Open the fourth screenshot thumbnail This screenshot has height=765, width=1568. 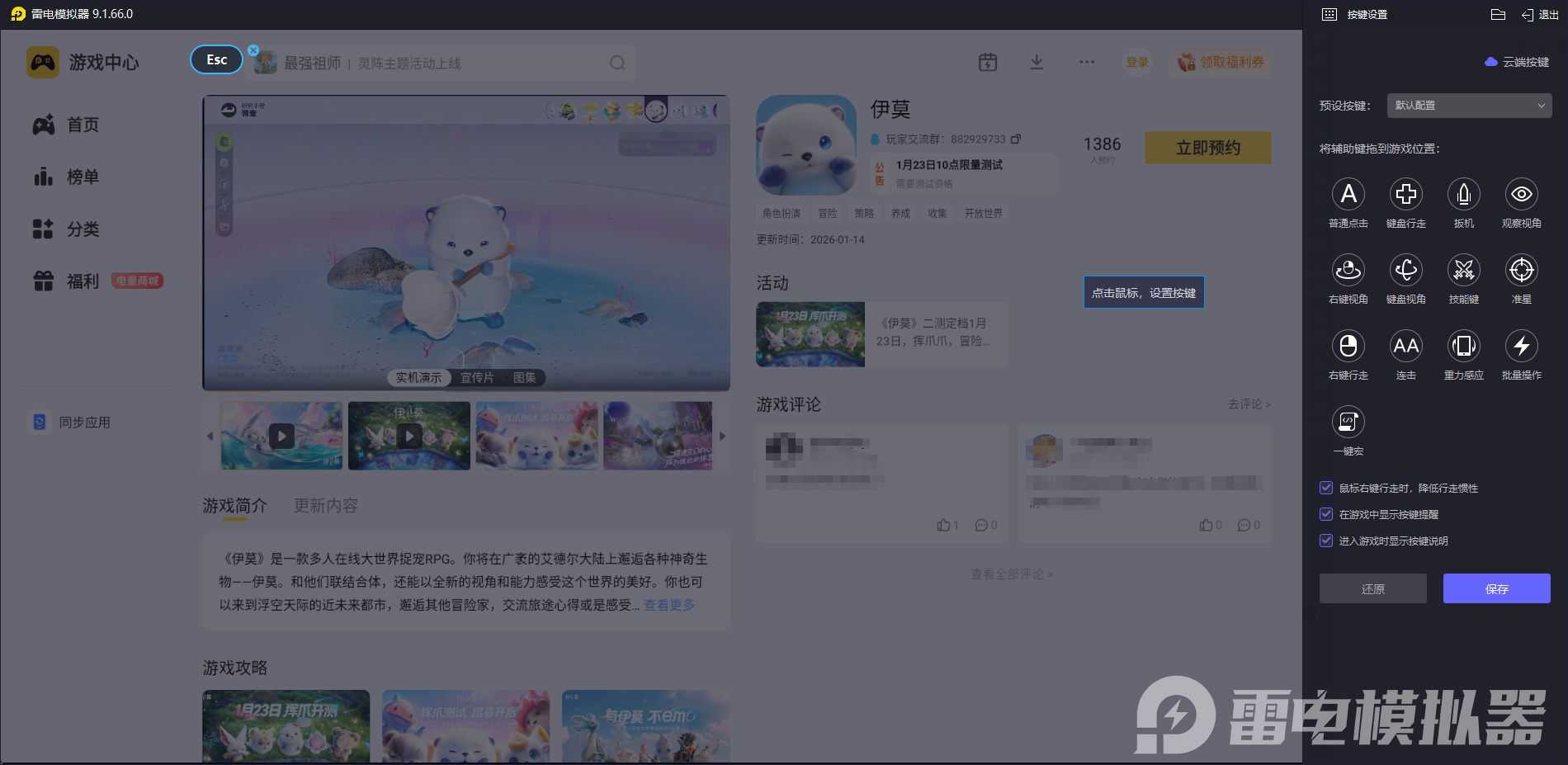coord(658,436)
